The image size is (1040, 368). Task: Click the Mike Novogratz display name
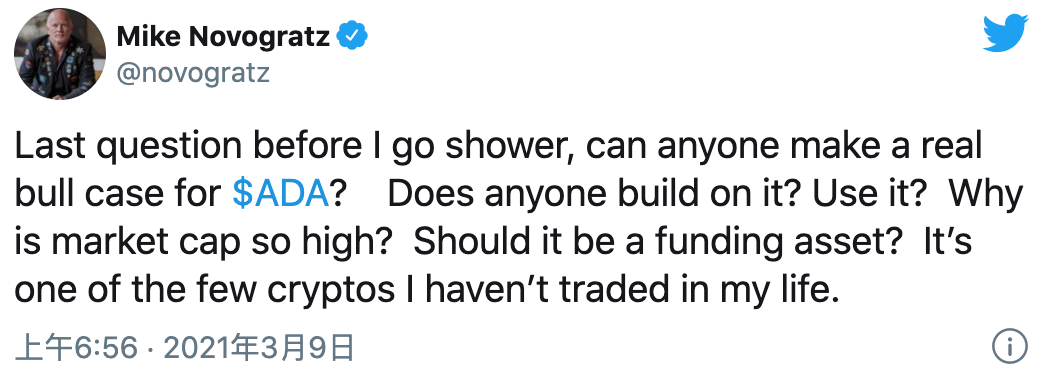point(223,37)
